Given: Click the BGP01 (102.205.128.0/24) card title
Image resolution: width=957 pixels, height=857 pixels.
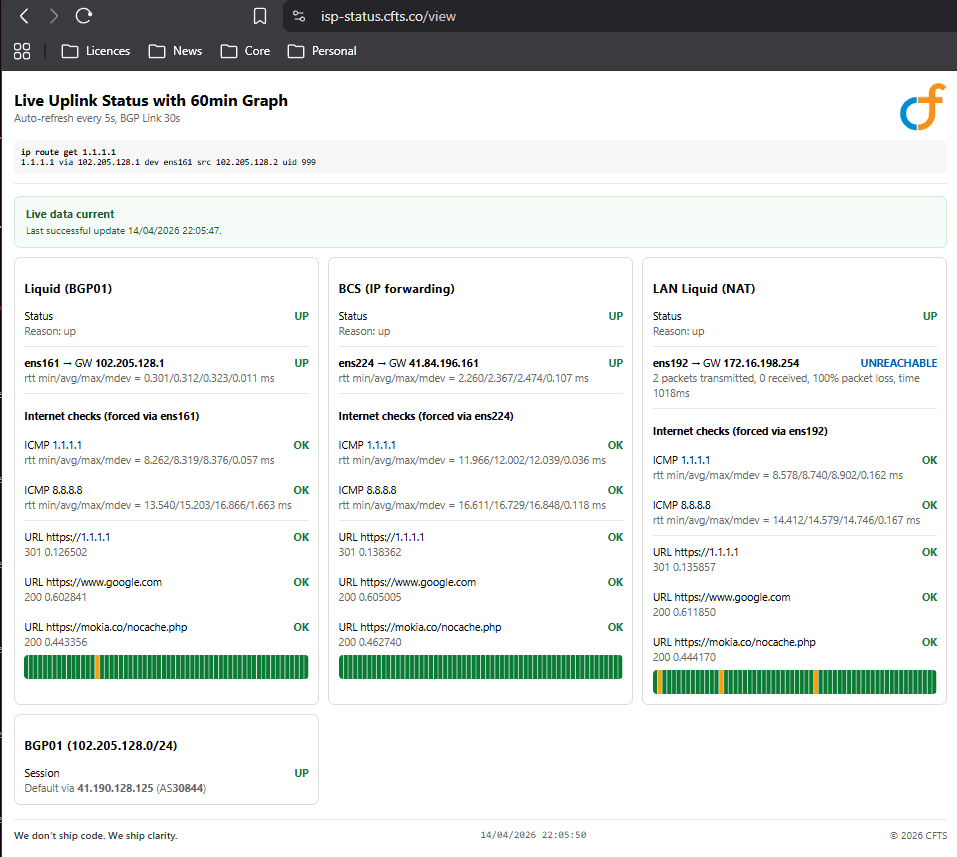Looking at the screenshot, I should coord(101,745).
